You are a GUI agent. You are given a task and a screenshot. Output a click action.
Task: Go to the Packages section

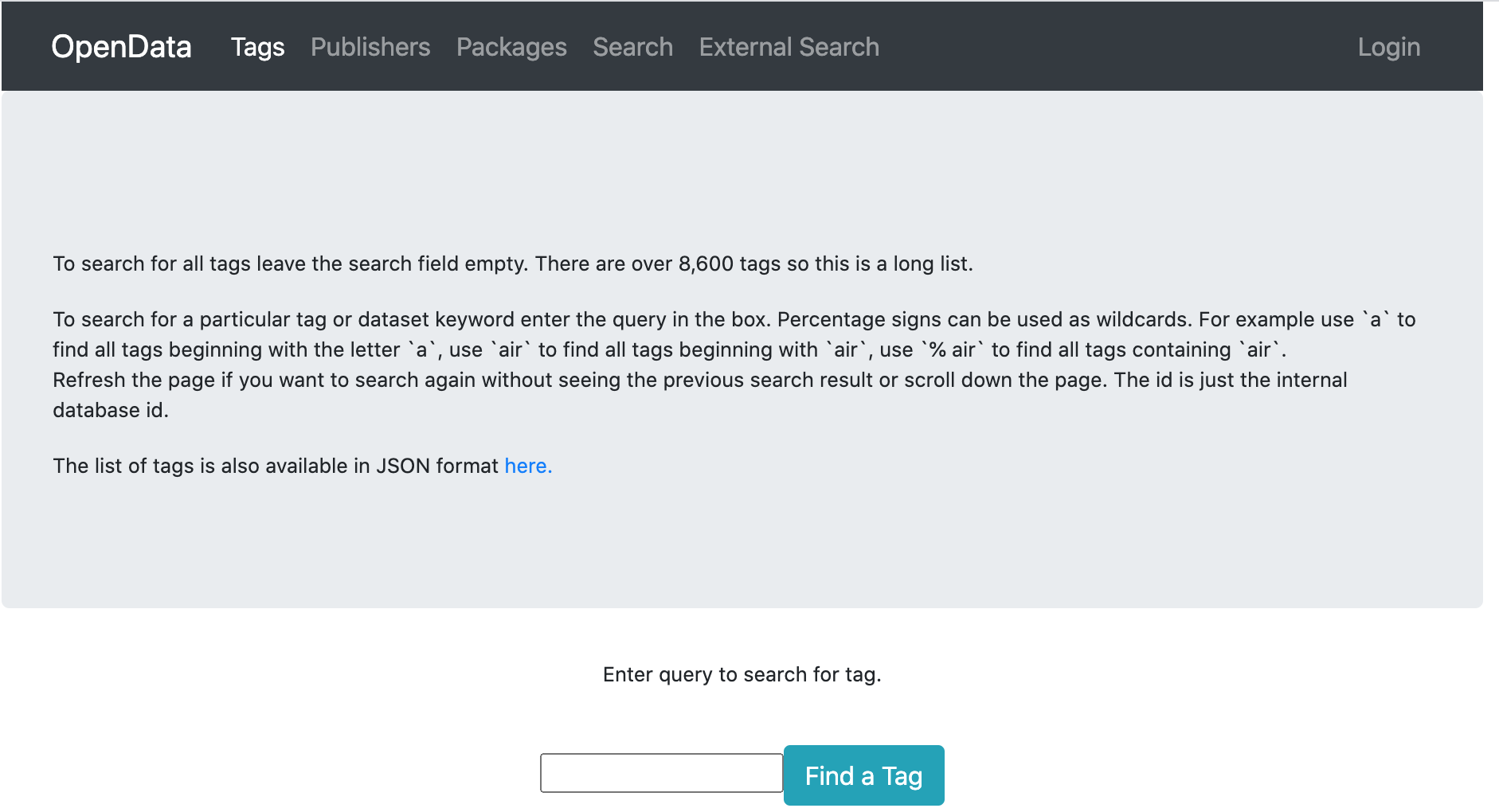click(511, 47)
